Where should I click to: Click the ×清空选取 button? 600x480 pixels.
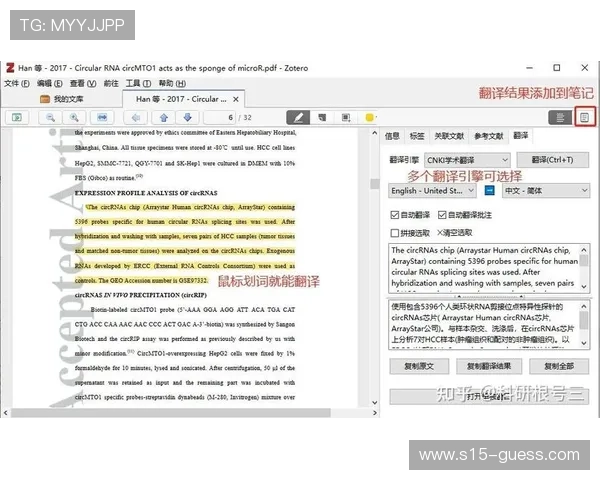[x=455, y=233]
